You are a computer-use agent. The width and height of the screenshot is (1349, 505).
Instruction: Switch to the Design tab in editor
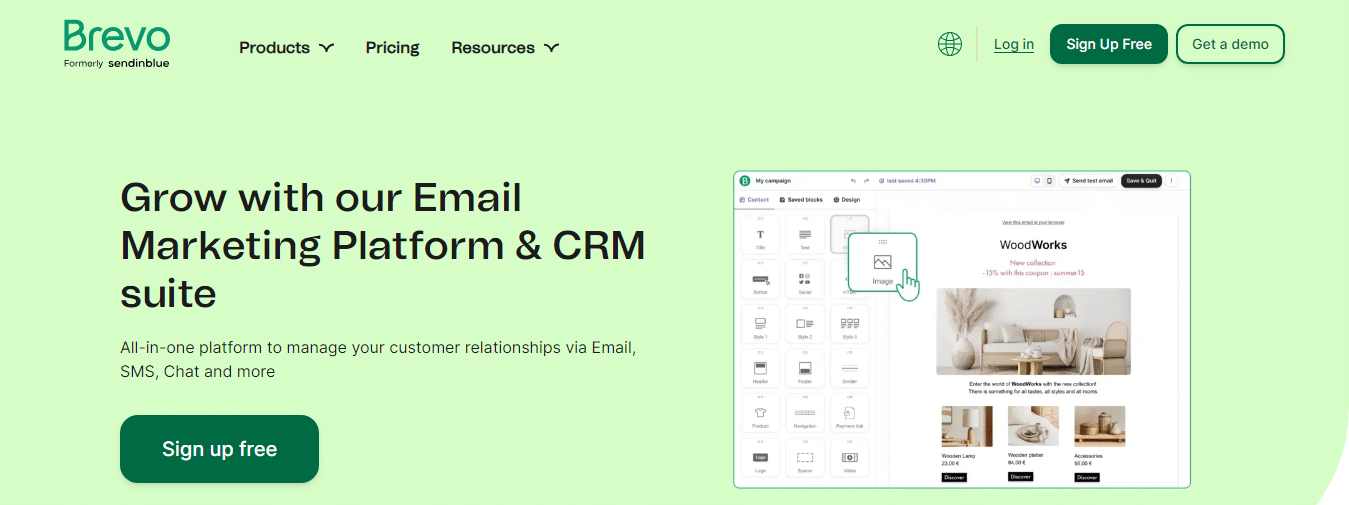[847, 200]
